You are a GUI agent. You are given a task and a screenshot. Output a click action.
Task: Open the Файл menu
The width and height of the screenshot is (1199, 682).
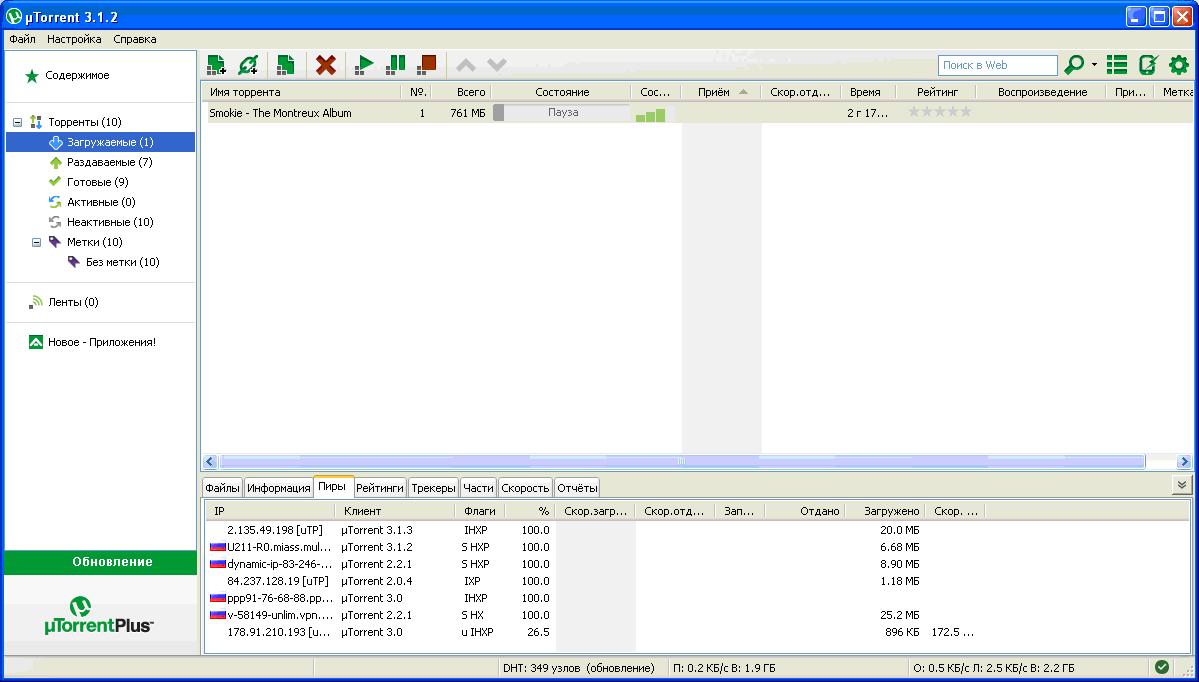(x=22, y=39)
